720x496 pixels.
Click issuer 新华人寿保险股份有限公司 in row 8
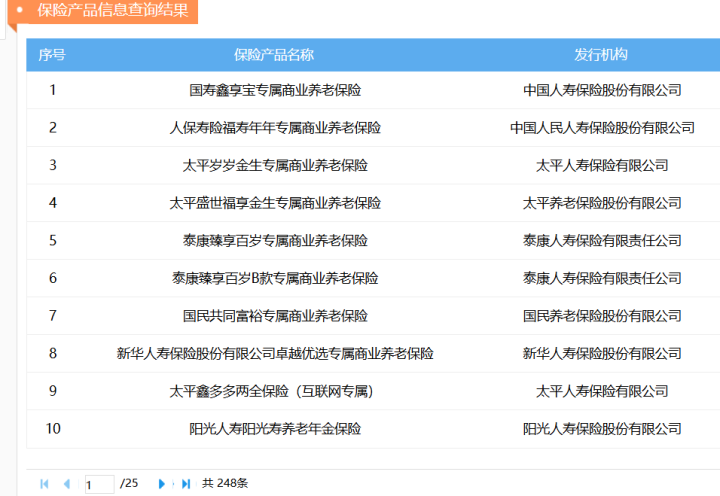pyautogui.click(x=602, y=354)
